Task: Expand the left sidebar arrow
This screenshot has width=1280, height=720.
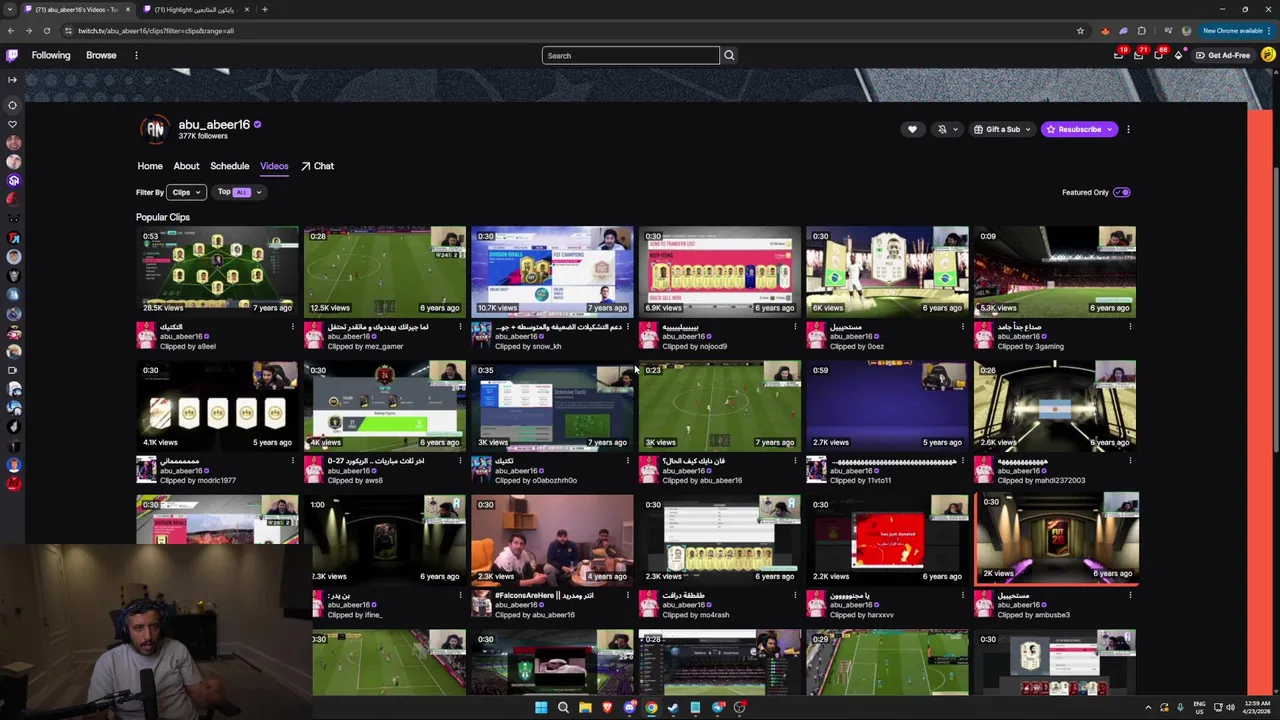Action: [12, 79]
